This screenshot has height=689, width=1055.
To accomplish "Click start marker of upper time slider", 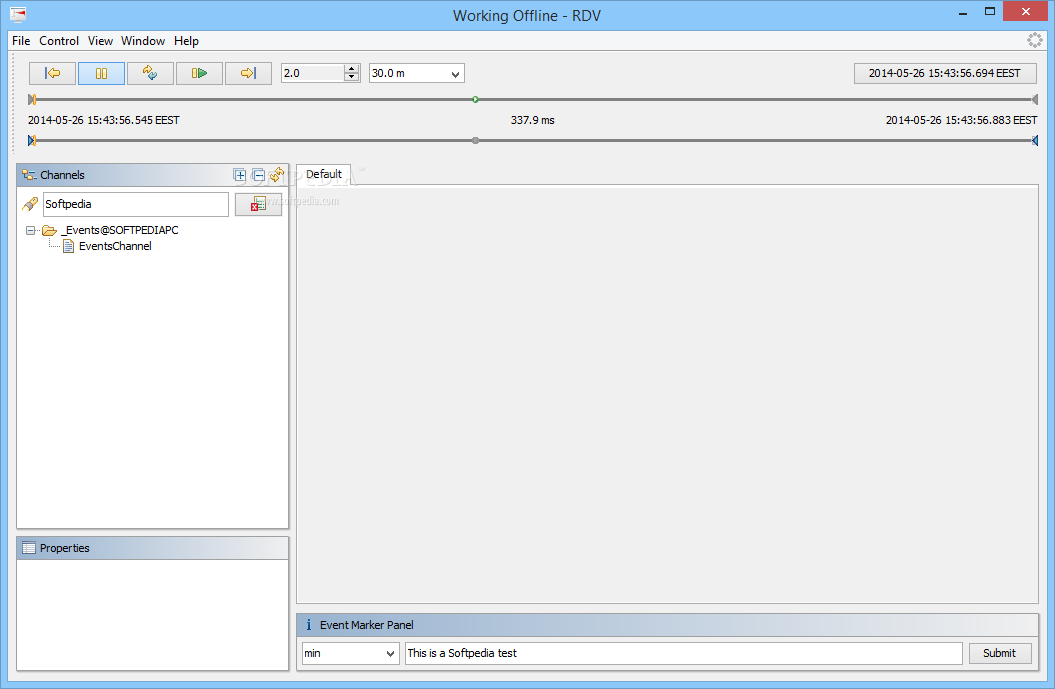I will (32, 100).
